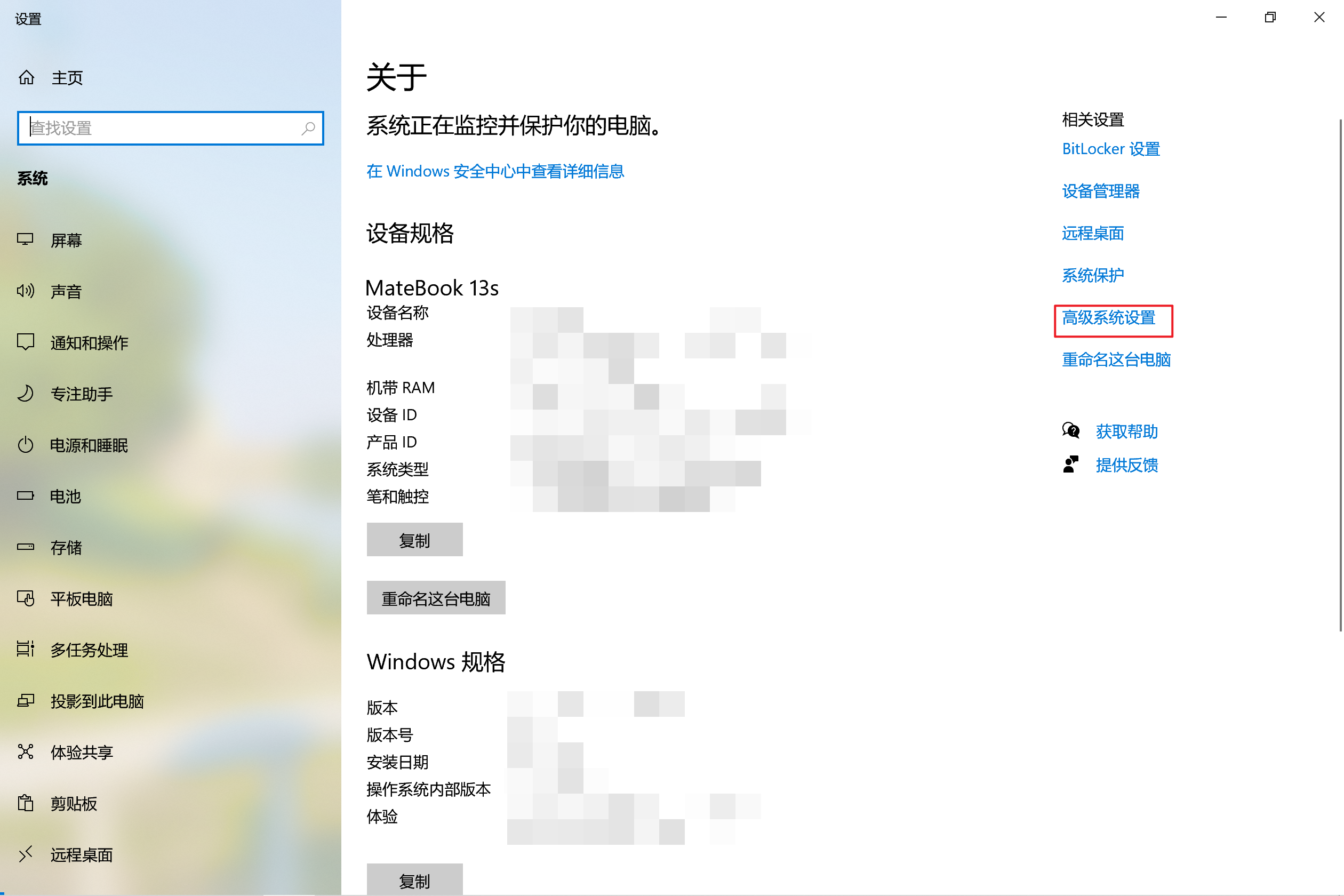Viewport: 1344px width, 896px height.
Task: Click the 设备规格 heading
Action: pos(410,233)
